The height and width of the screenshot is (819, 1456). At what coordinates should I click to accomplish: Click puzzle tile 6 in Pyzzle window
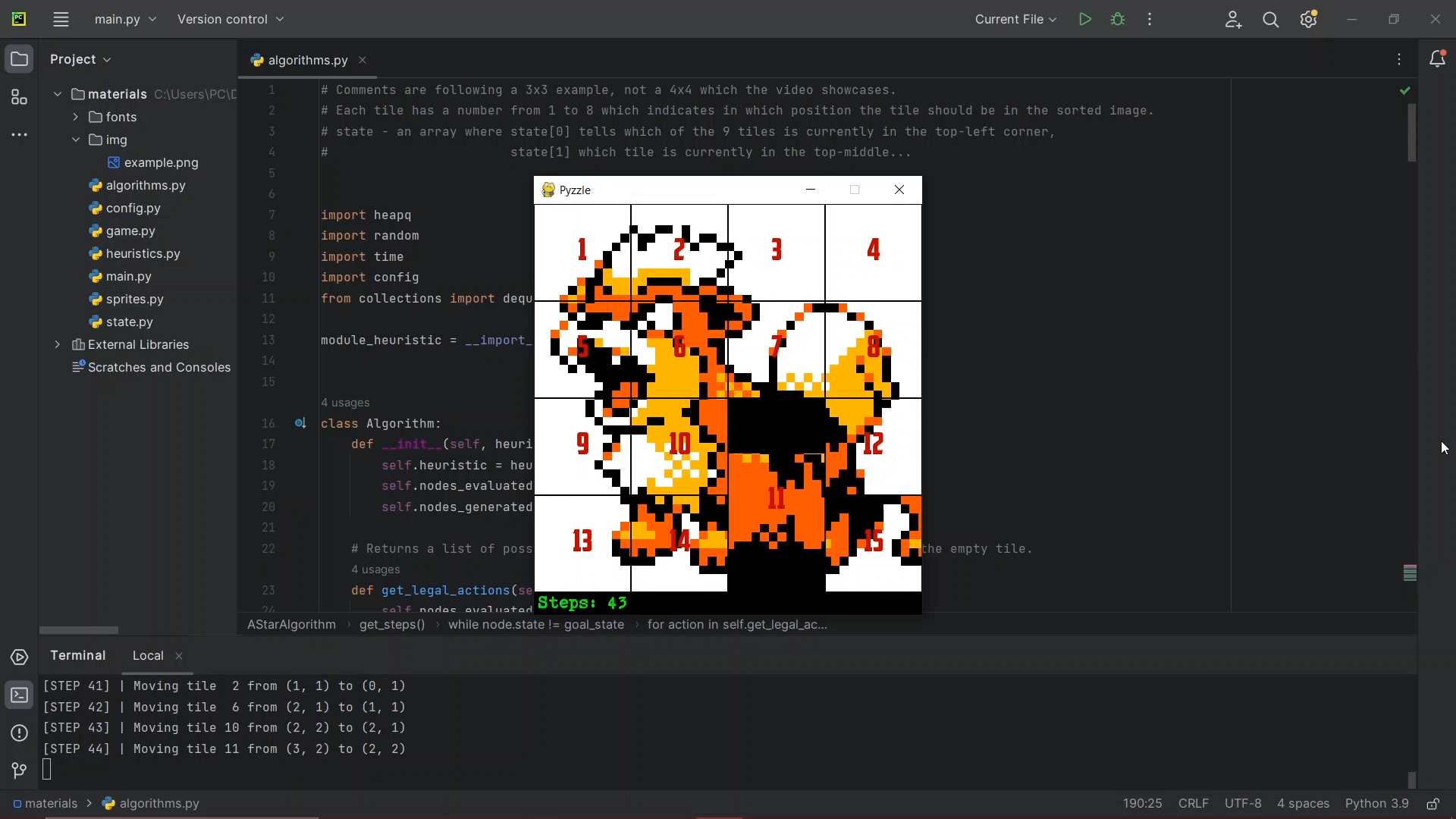tap(679, 350)
